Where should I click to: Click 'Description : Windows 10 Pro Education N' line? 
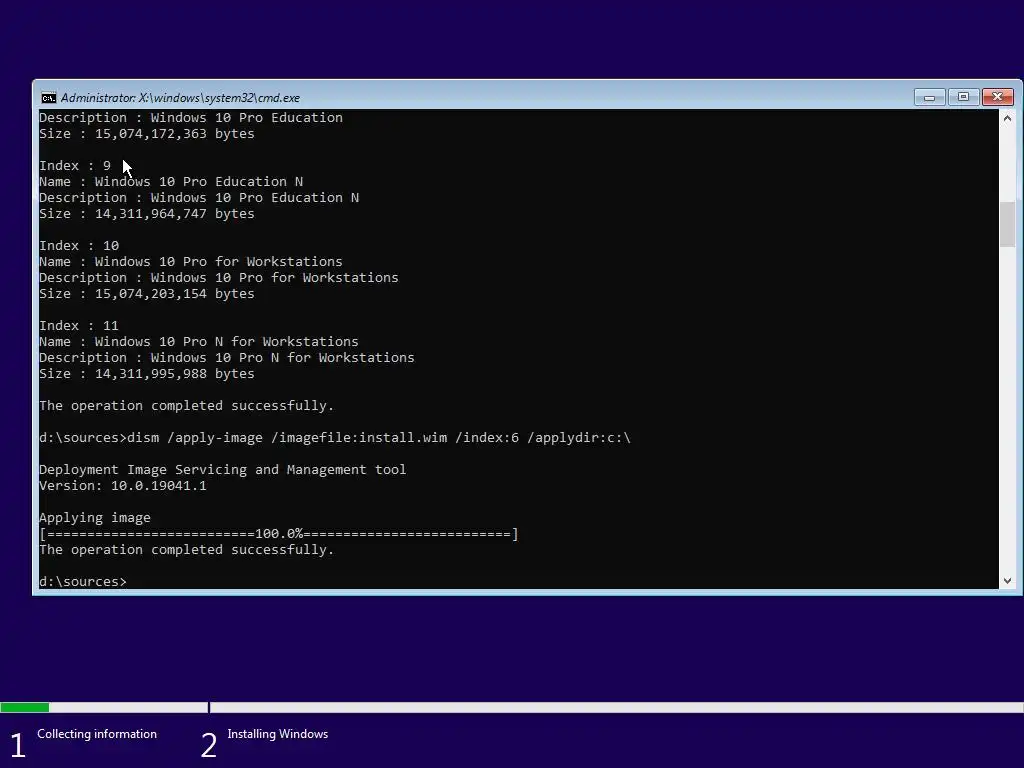point(199,198)
